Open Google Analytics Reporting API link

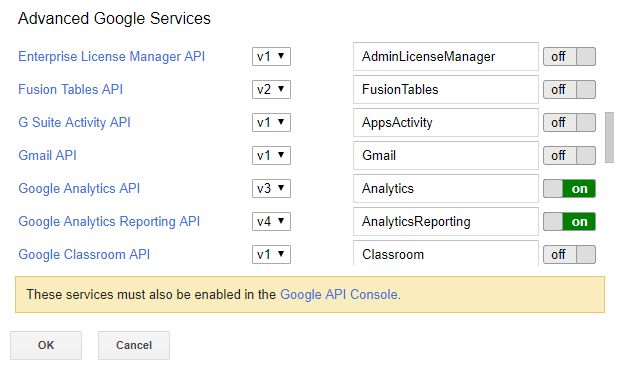[x=109, y=221]
